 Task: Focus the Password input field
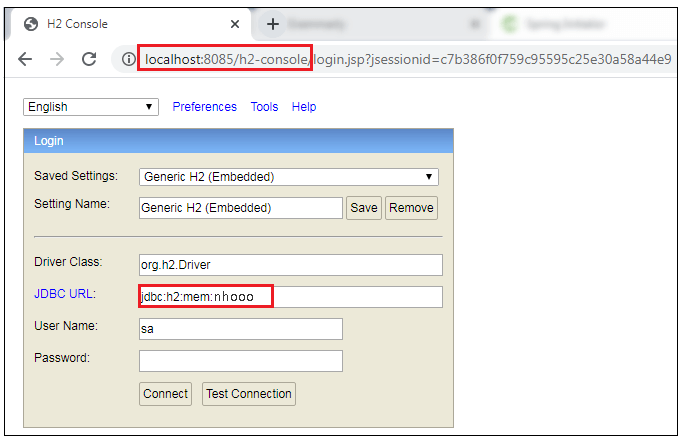(240, 361)
